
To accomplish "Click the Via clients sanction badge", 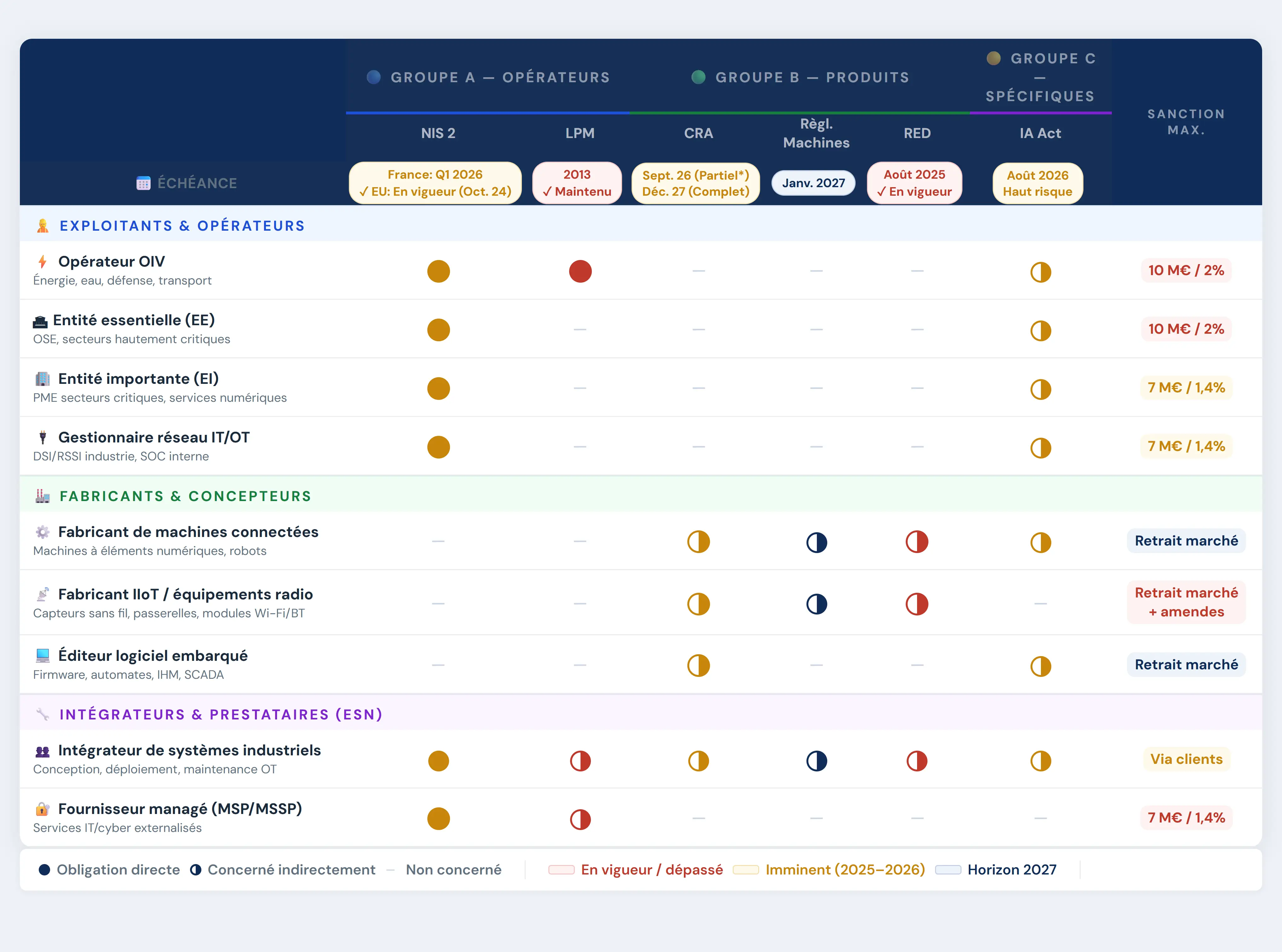I will 1186,759.
